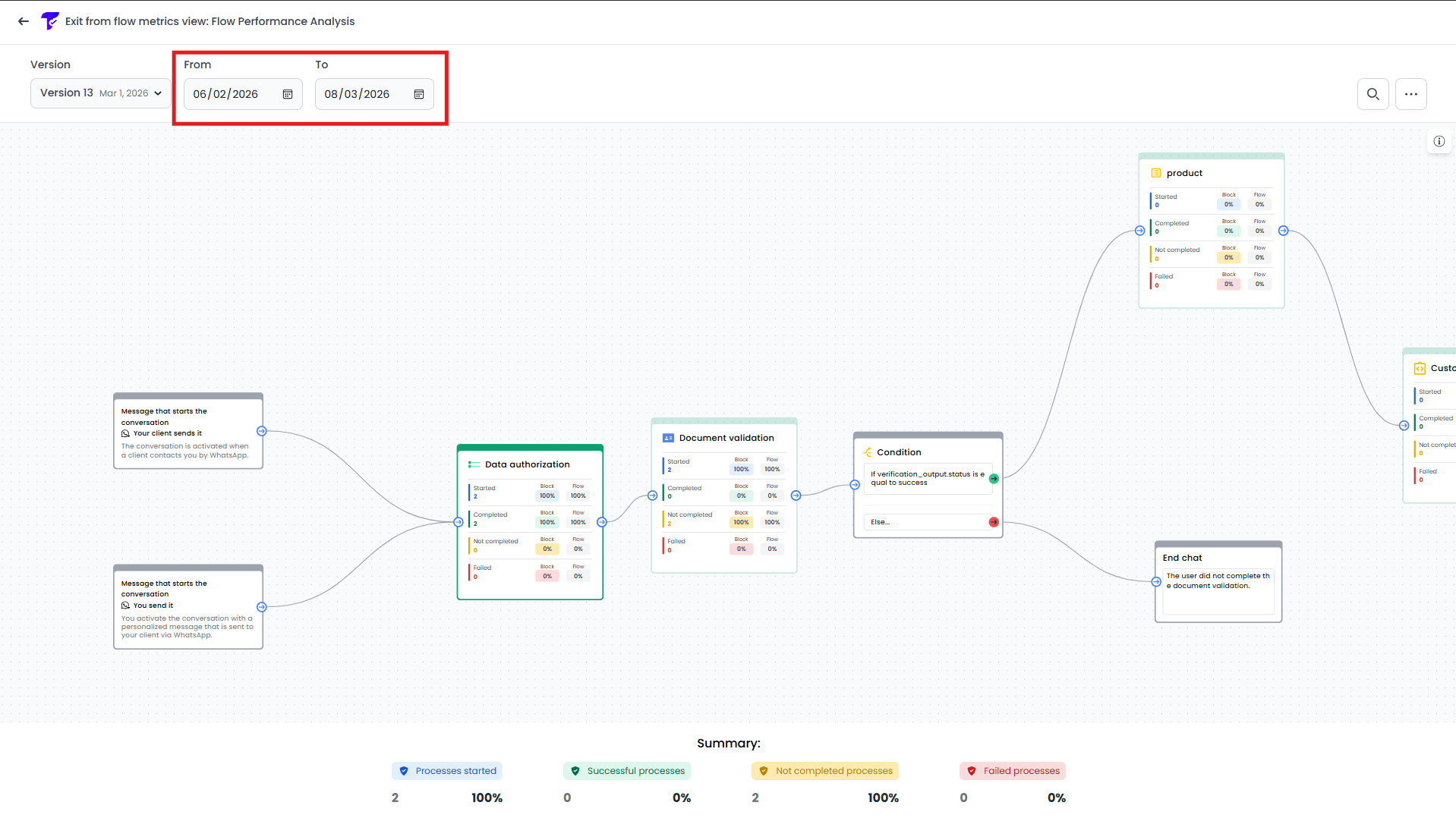Open the three-dot overflow menu

pos(1410,94)
